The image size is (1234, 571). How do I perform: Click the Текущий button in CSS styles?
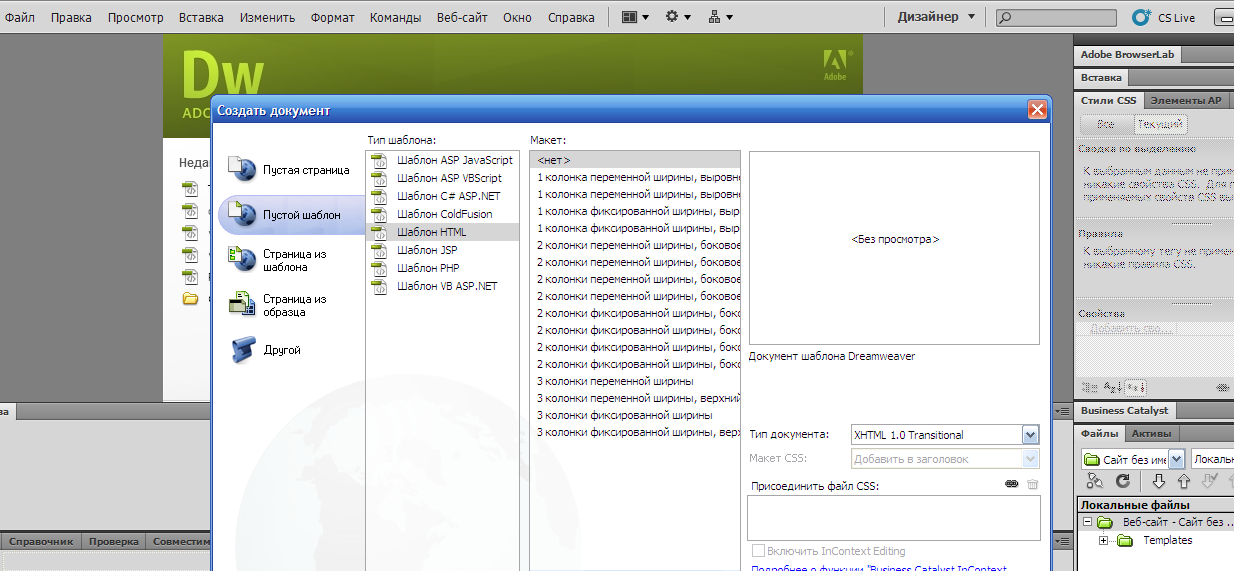pyautogui.click(x=1160, y=125)
